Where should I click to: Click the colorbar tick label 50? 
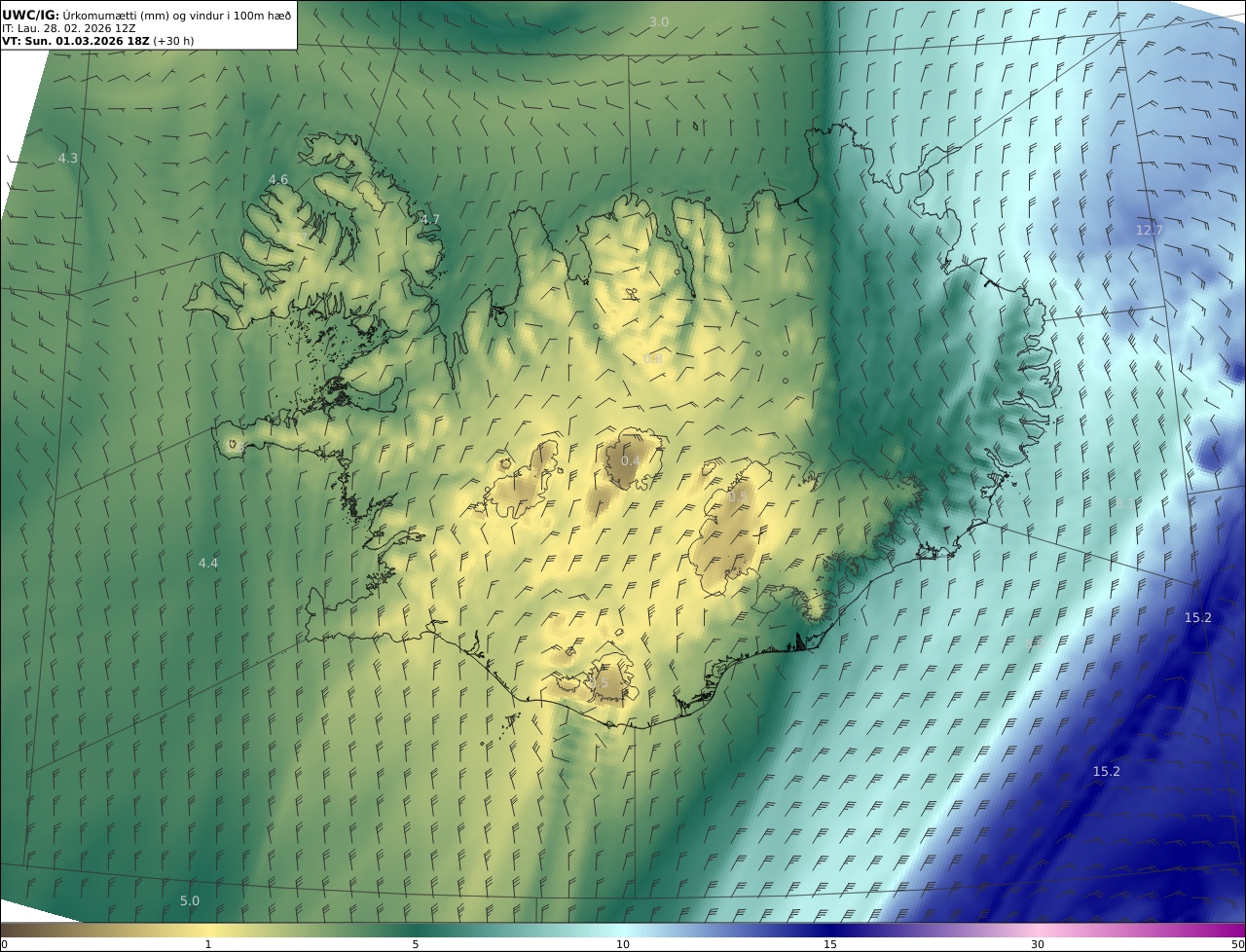click(x=1237, y=944)
